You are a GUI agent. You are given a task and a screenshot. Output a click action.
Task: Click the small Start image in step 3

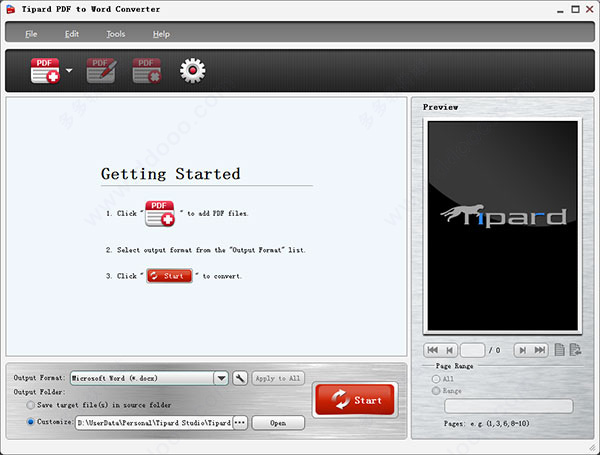[x=169, y=276]
